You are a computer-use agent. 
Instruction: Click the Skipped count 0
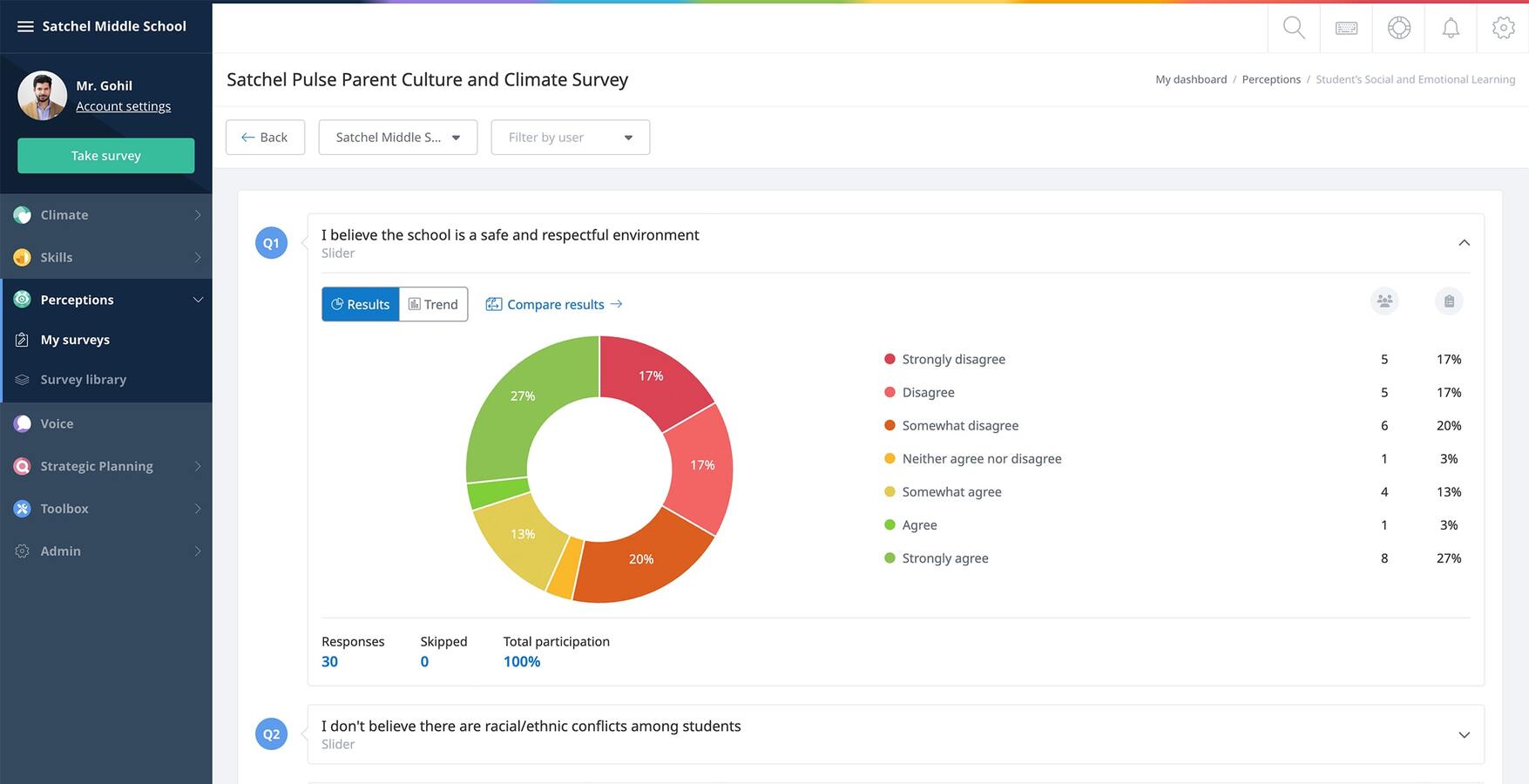pyautogui.click(x=424, y=661)
